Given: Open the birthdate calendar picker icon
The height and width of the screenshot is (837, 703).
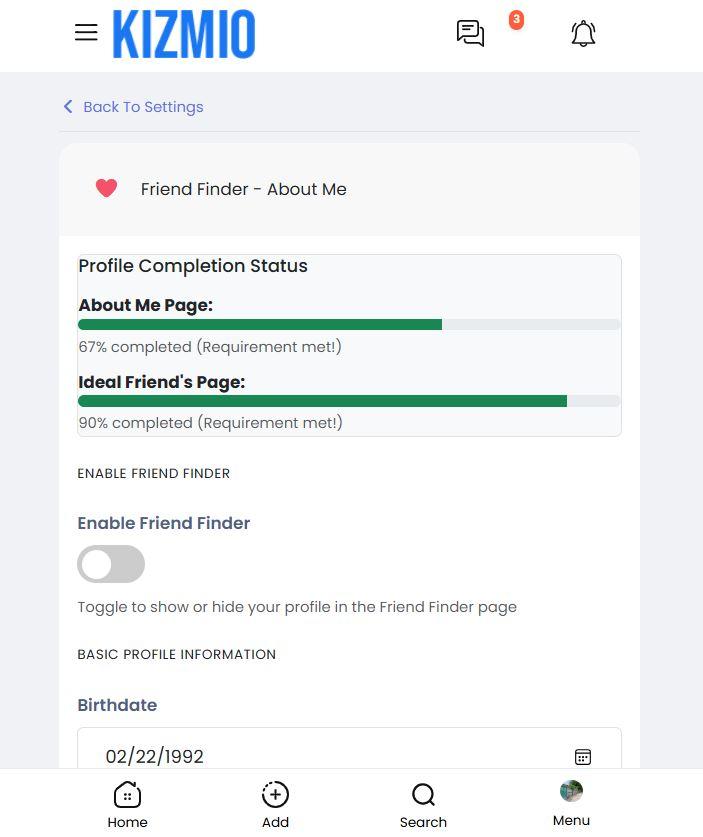Looking at the screenshot, I should (582, 756).
